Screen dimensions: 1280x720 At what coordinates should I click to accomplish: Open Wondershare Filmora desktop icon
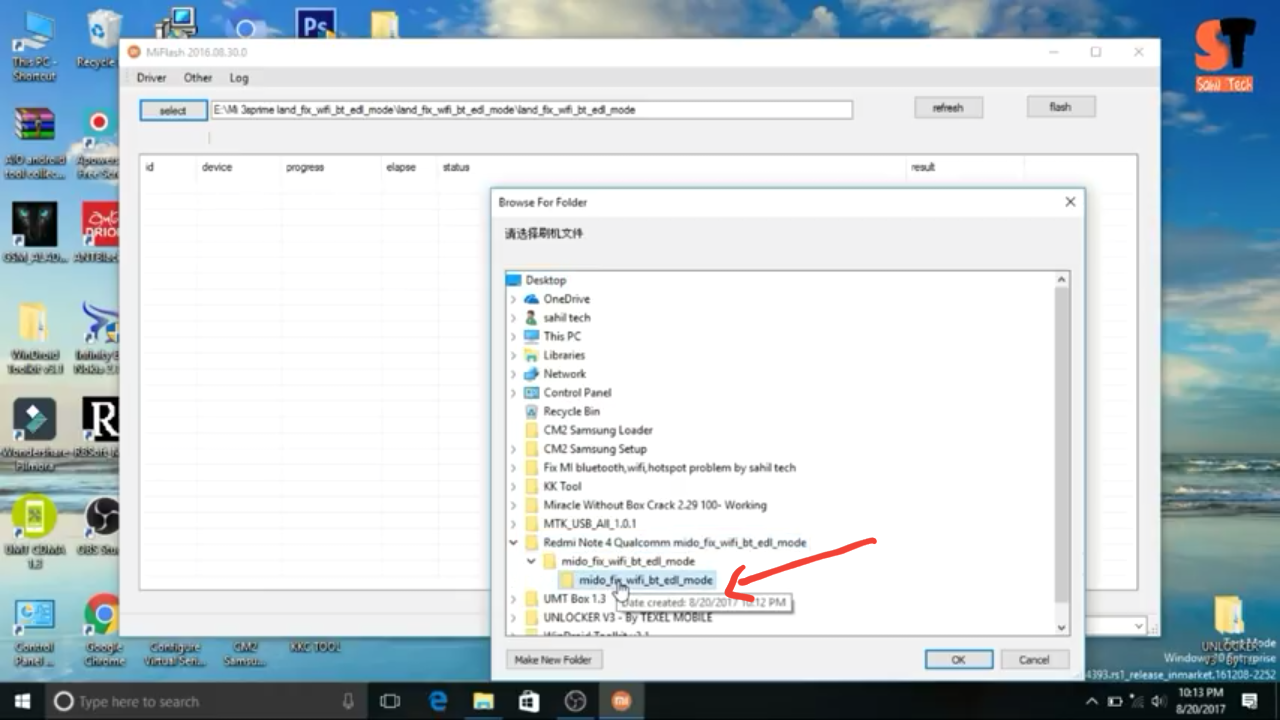pos(34,435)
